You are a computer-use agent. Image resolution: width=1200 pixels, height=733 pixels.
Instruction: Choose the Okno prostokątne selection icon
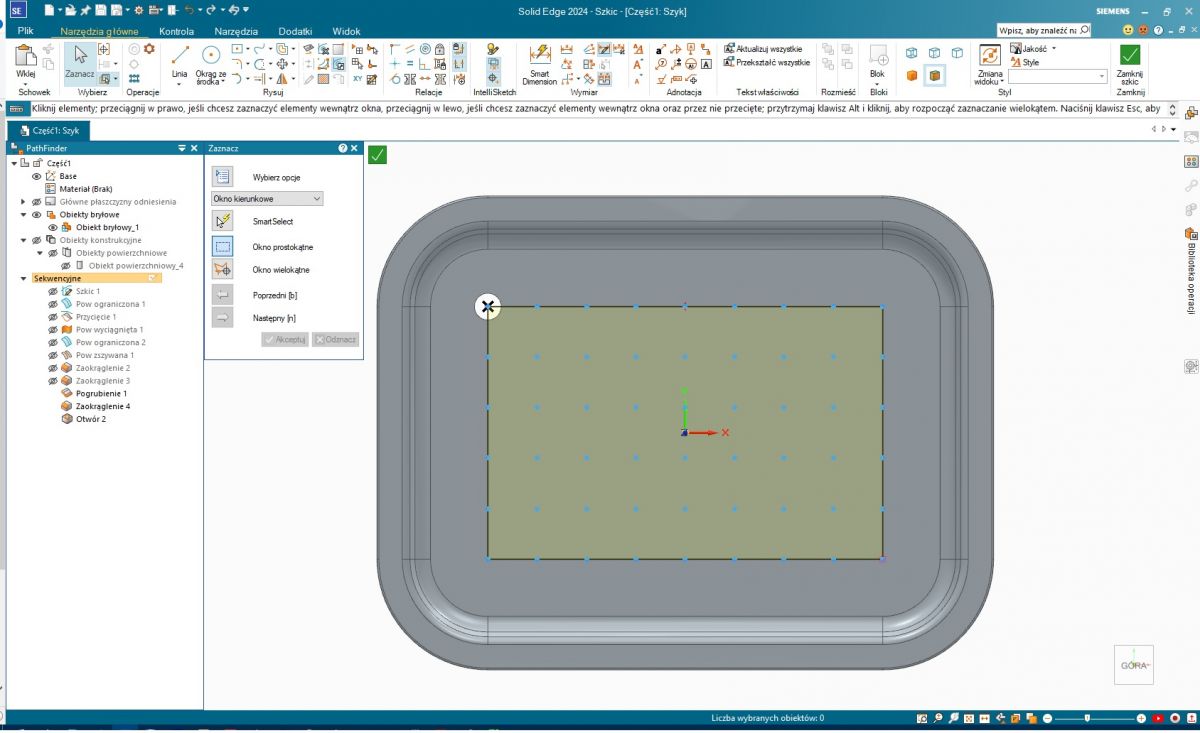[223, 246]
